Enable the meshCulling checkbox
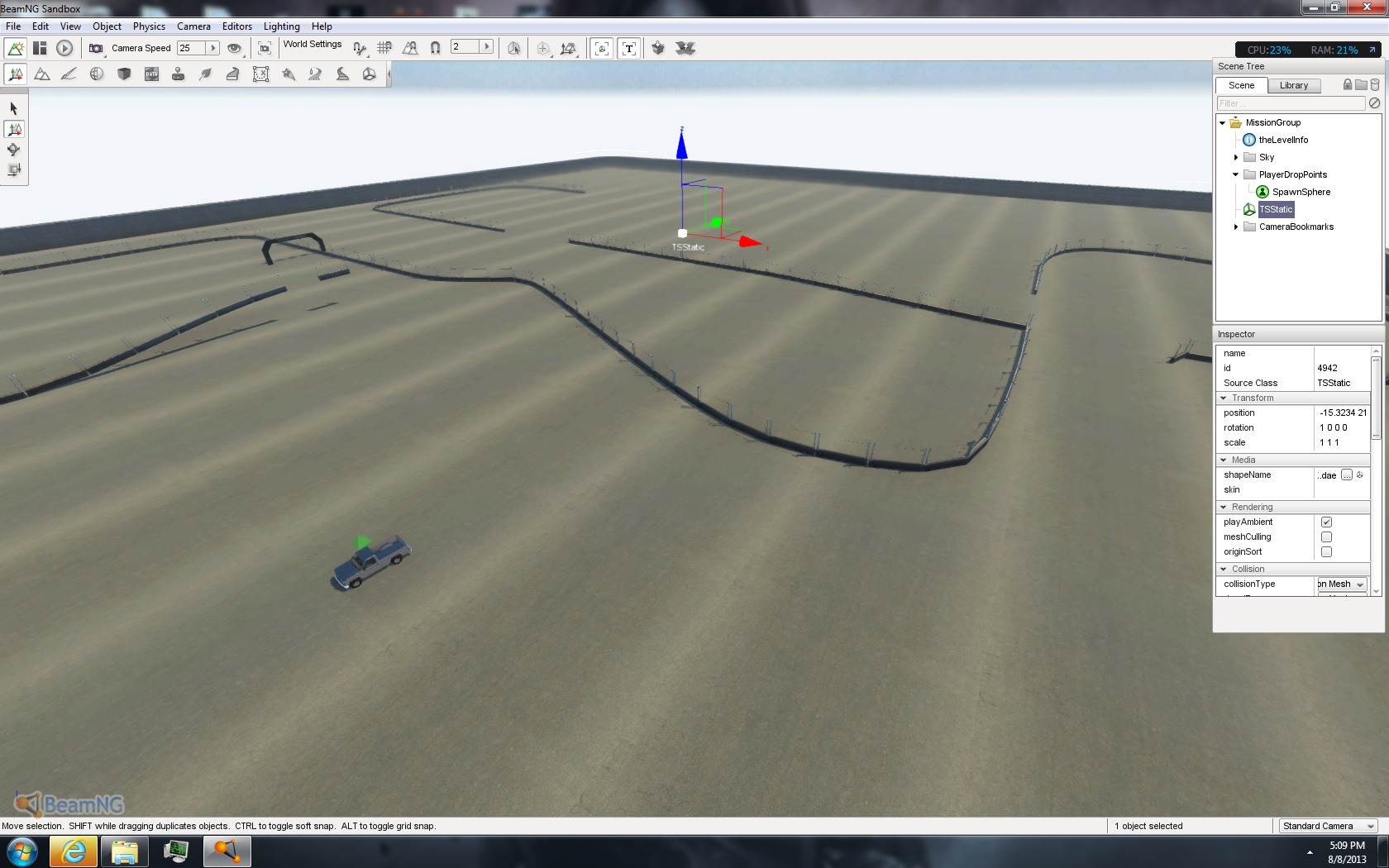 click(1326, 537)
